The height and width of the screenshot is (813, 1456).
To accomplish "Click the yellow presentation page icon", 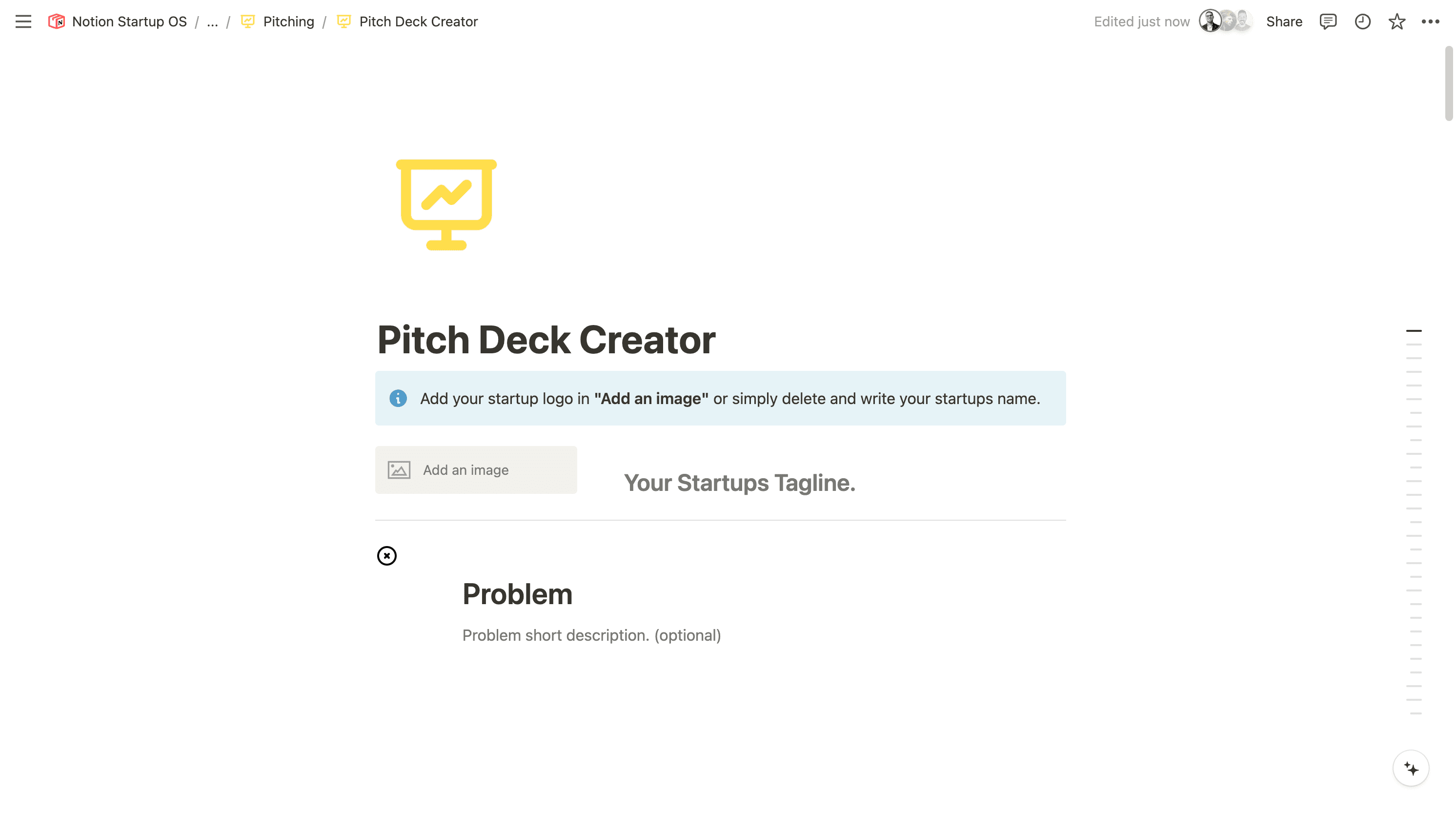I will [446, 204].
